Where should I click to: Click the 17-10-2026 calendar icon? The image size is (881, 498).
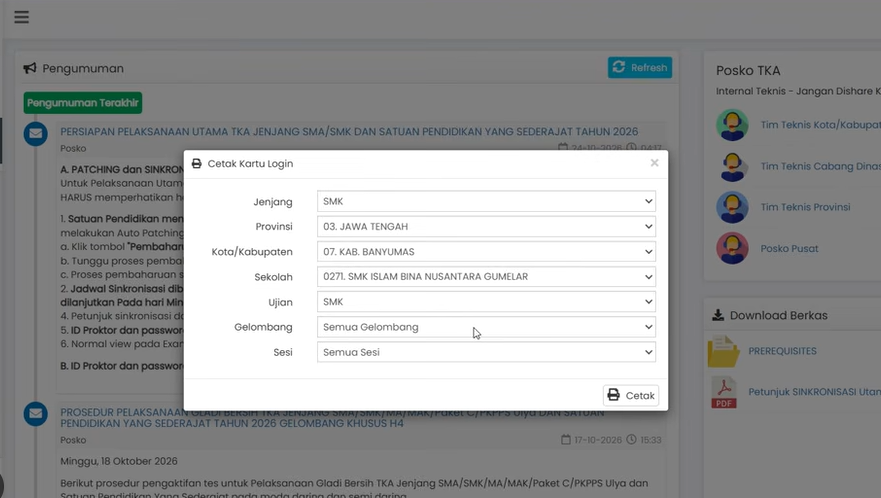click(x=566, y=440)
